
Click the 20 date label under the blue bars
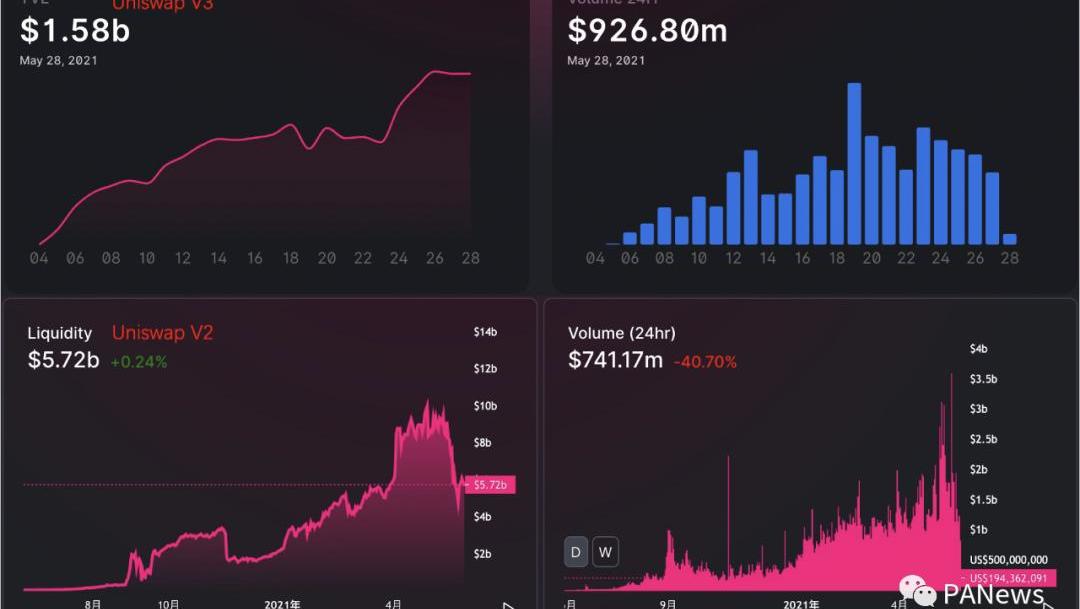[871, 258]
